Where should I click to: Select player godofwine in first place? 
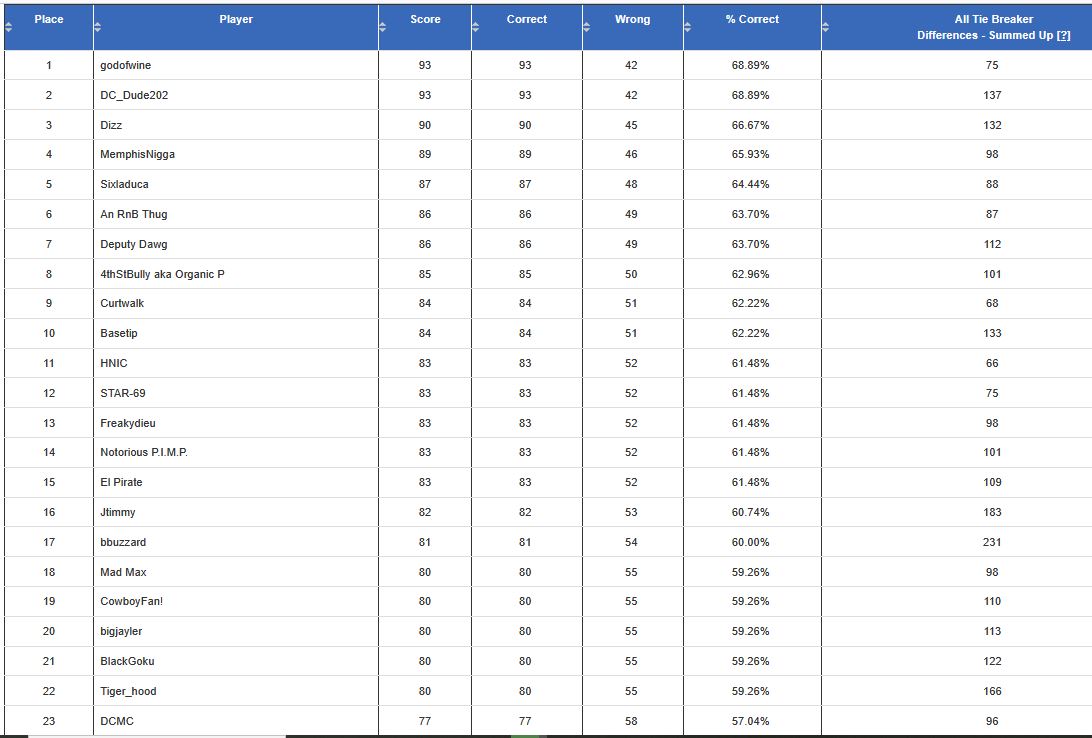tap(125, 65)
